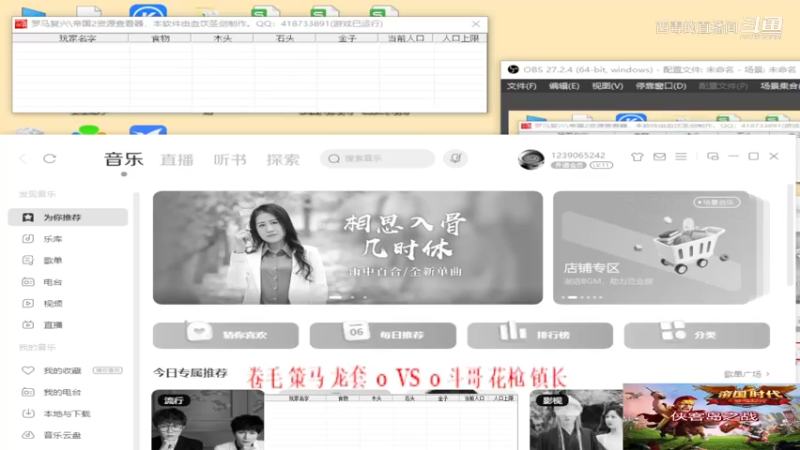Open the 每日推荐 button
The image size is (800, 450).
tap(383, 335)
